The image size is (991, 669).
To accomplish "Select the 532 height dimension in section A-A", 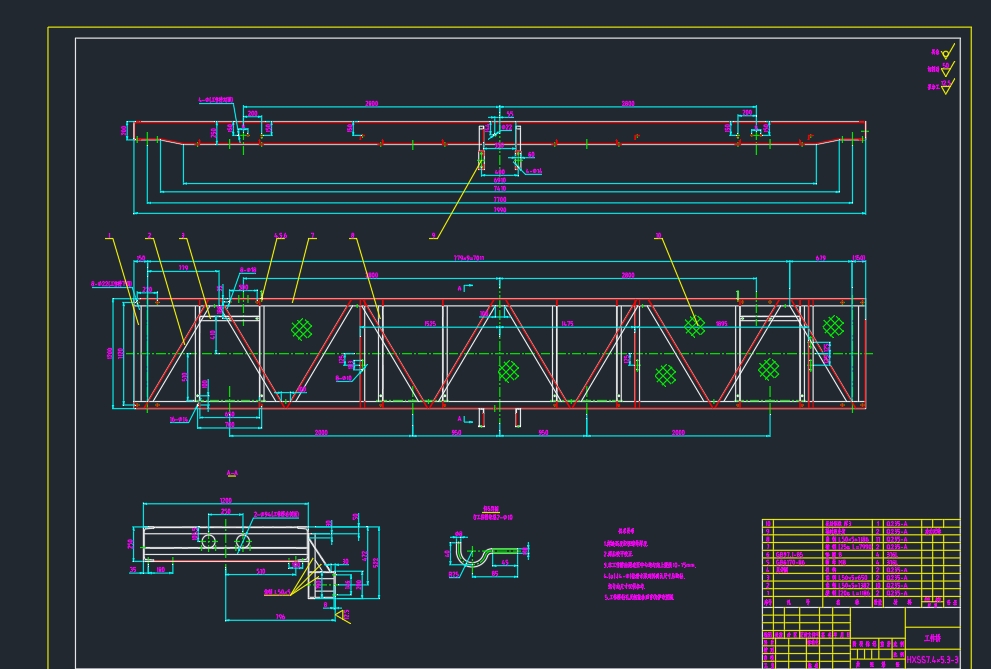I will (376, 563).
